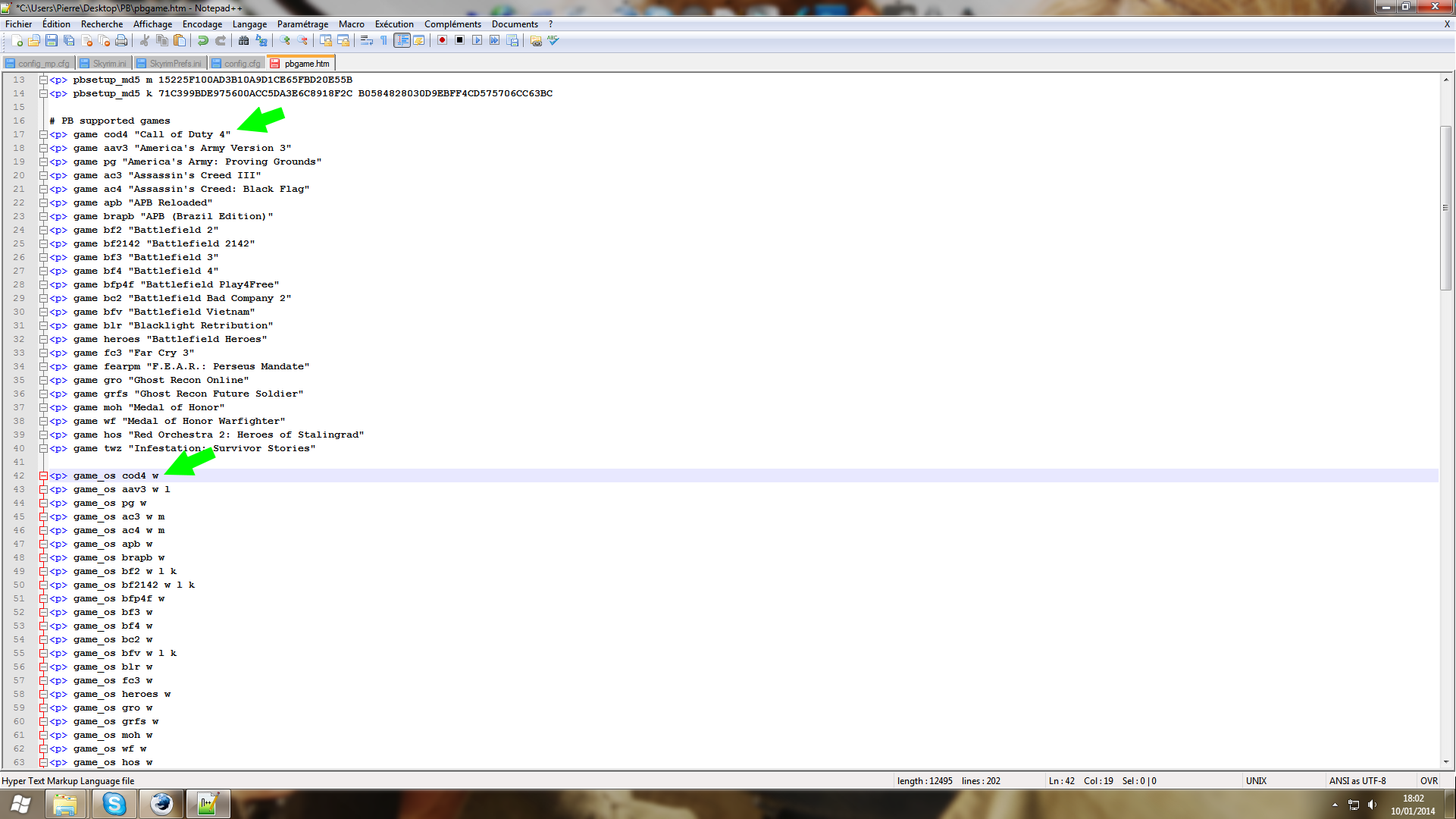Viewport: 1456px width, 819px height.
Task: Collapse fold marker on line 42
Action: click(43, 476)
